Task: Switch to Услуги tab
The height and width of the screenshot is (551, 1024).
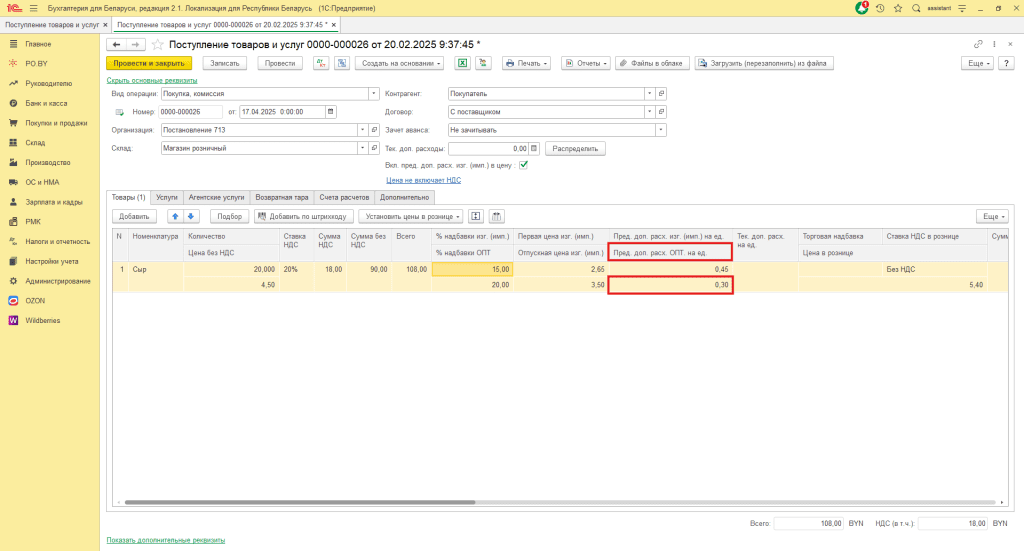Action: click(x=167, y=197)
